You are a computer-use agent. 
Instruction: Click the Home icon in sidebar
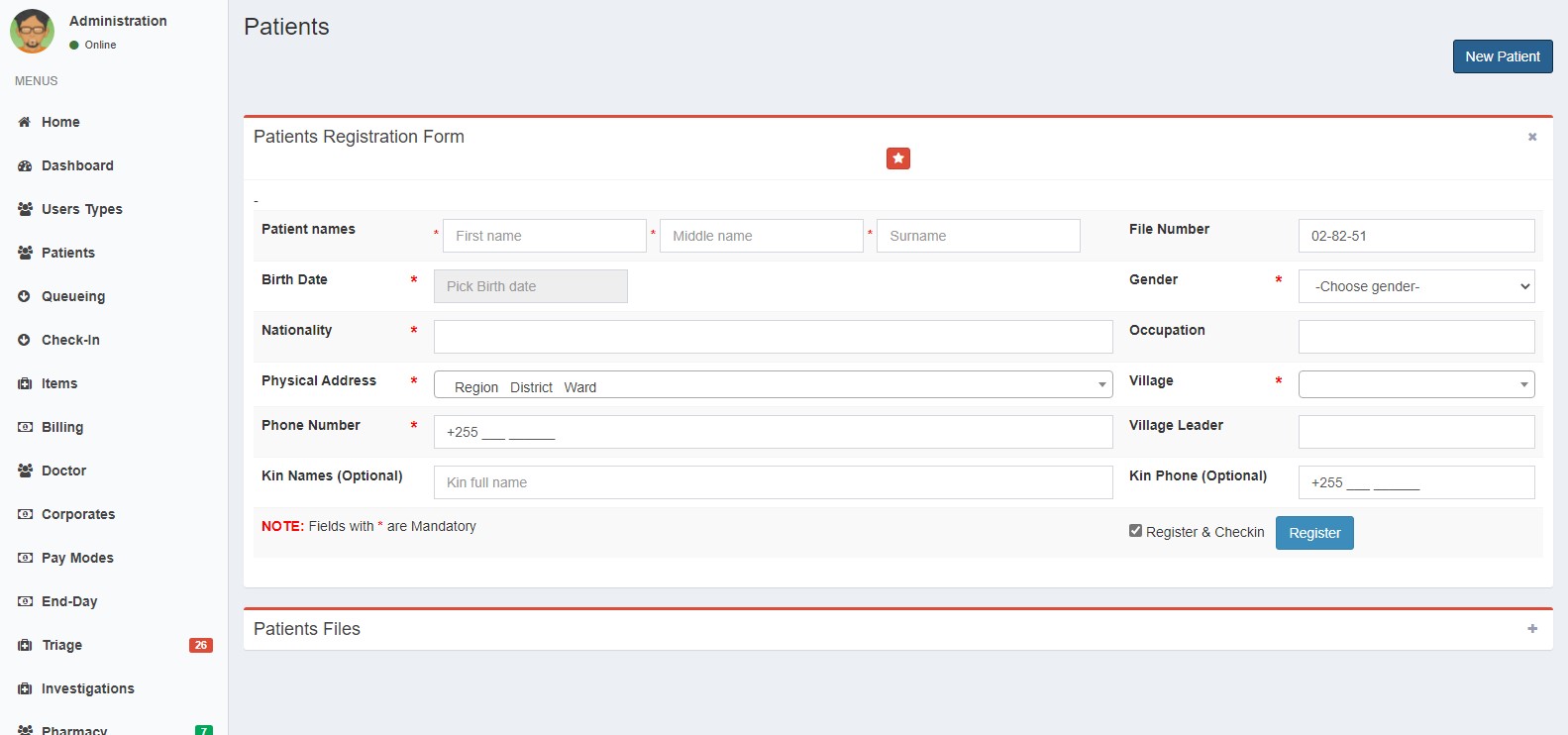pos(25,122)
